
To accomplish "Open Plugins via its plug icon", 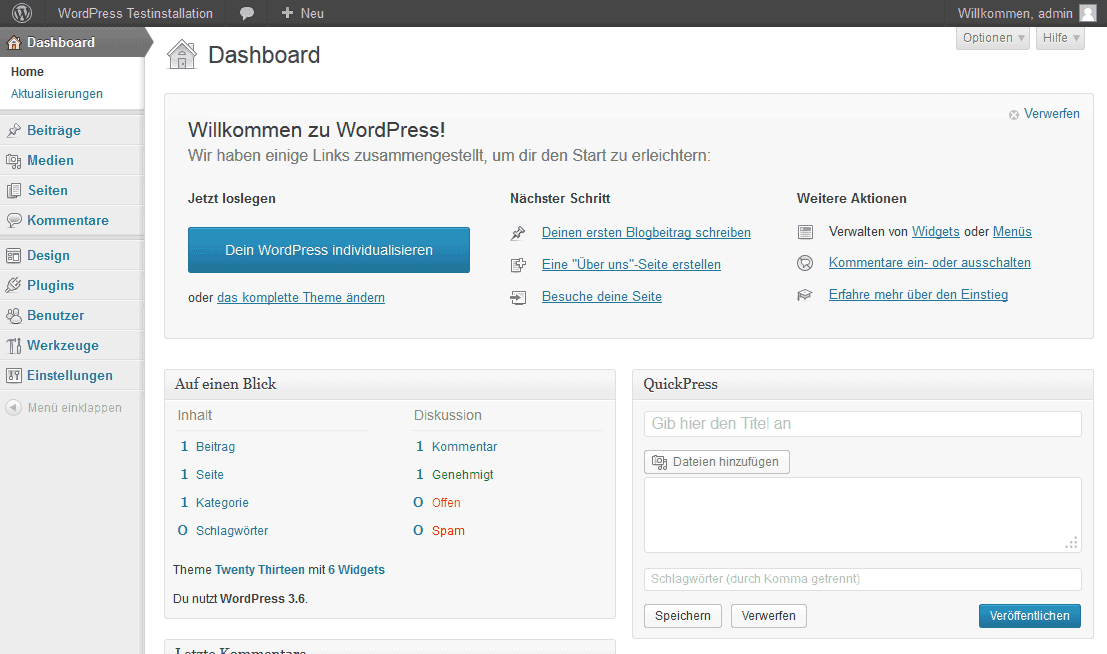I will pos(14,285).
